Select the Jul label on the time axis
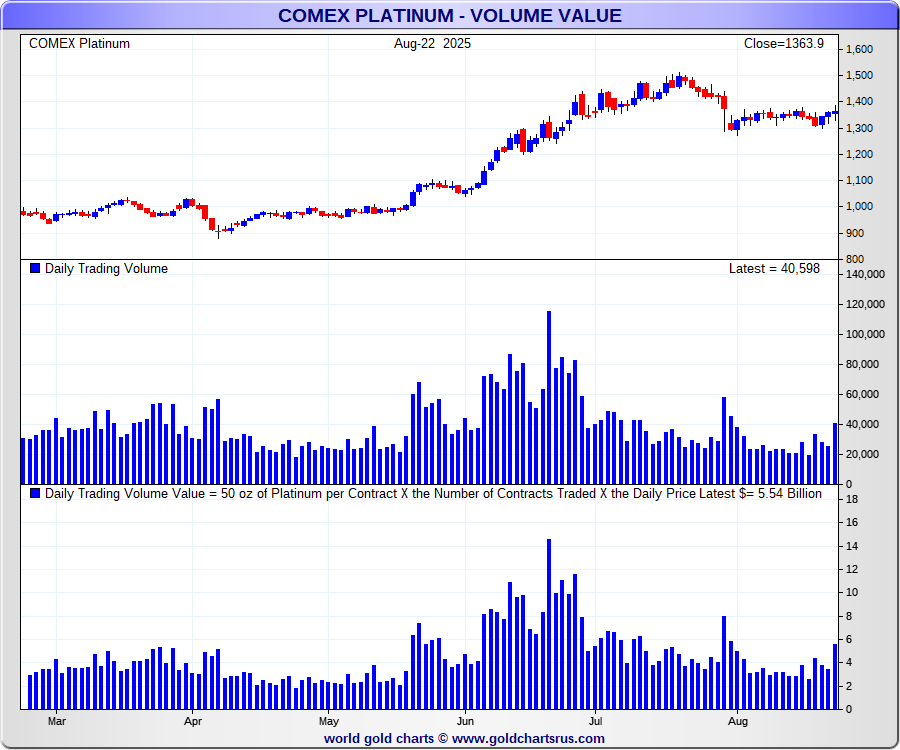 (x=596, y=719)
